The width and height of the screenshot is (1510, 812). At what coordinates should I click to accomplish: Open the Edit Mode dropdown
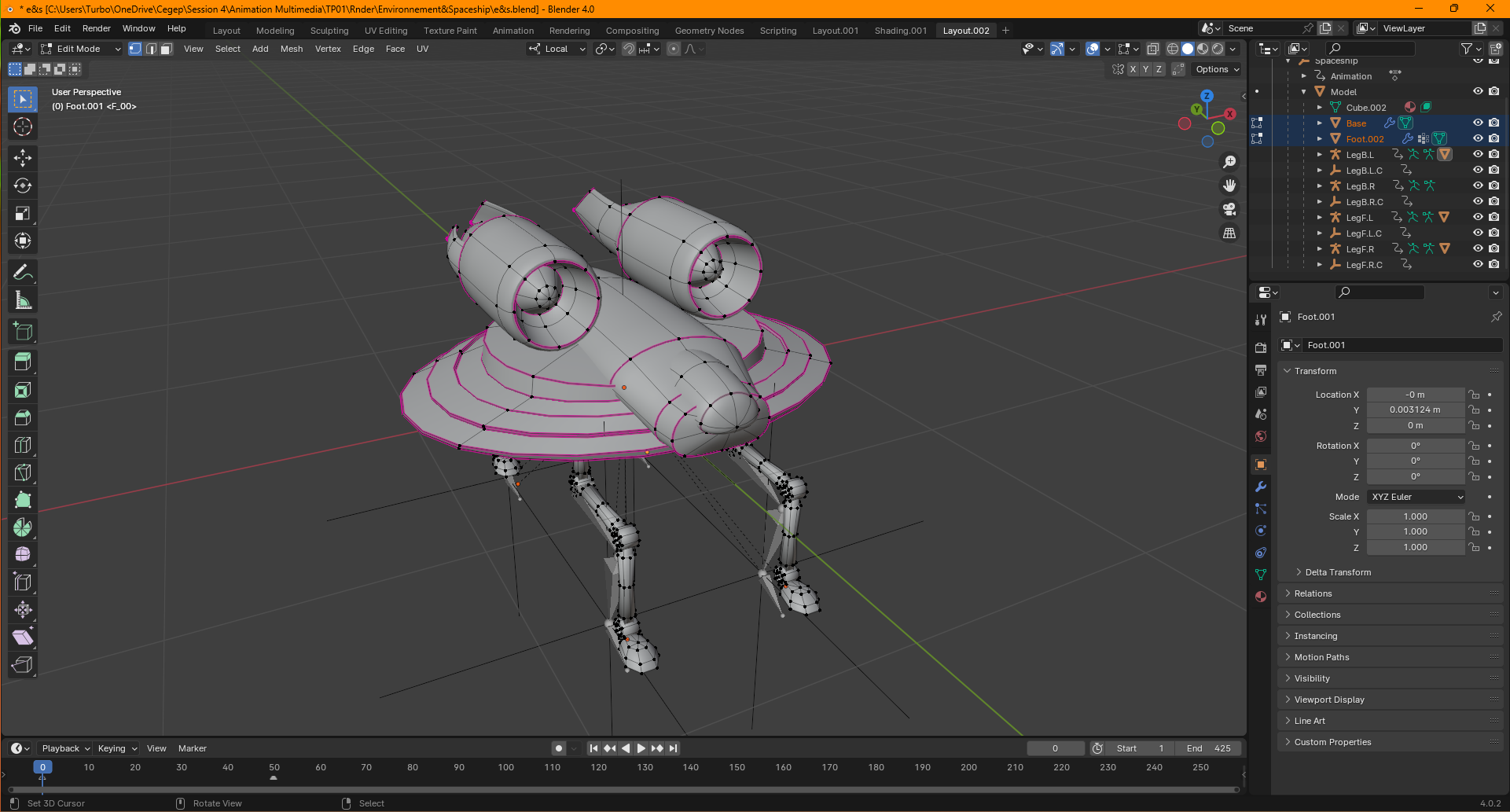click(82, 49)
